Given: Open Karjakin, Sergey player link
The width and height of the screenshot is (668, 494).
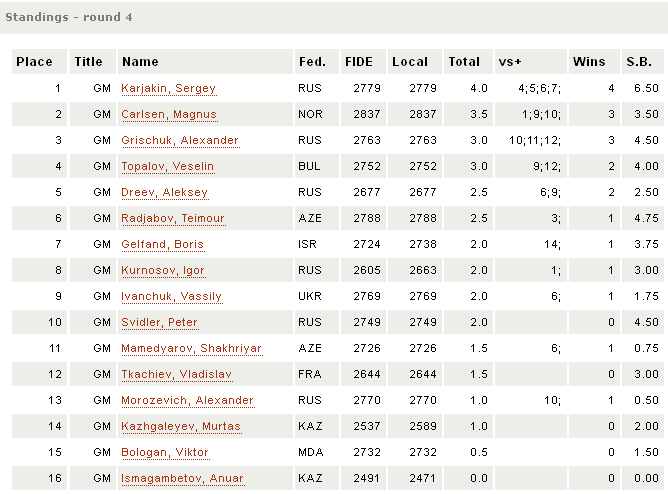Looking at the screenshot, I should coord(168,89).
